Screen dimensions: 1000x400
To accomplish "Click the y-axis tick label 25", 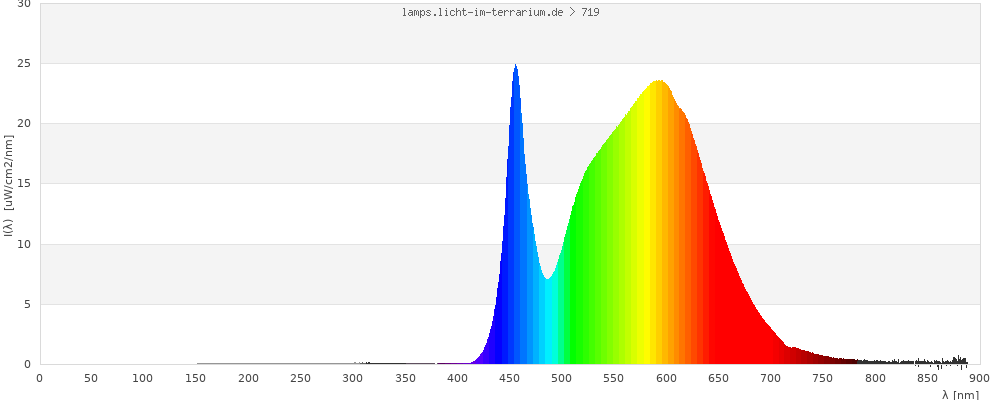I will pos(24,63).
